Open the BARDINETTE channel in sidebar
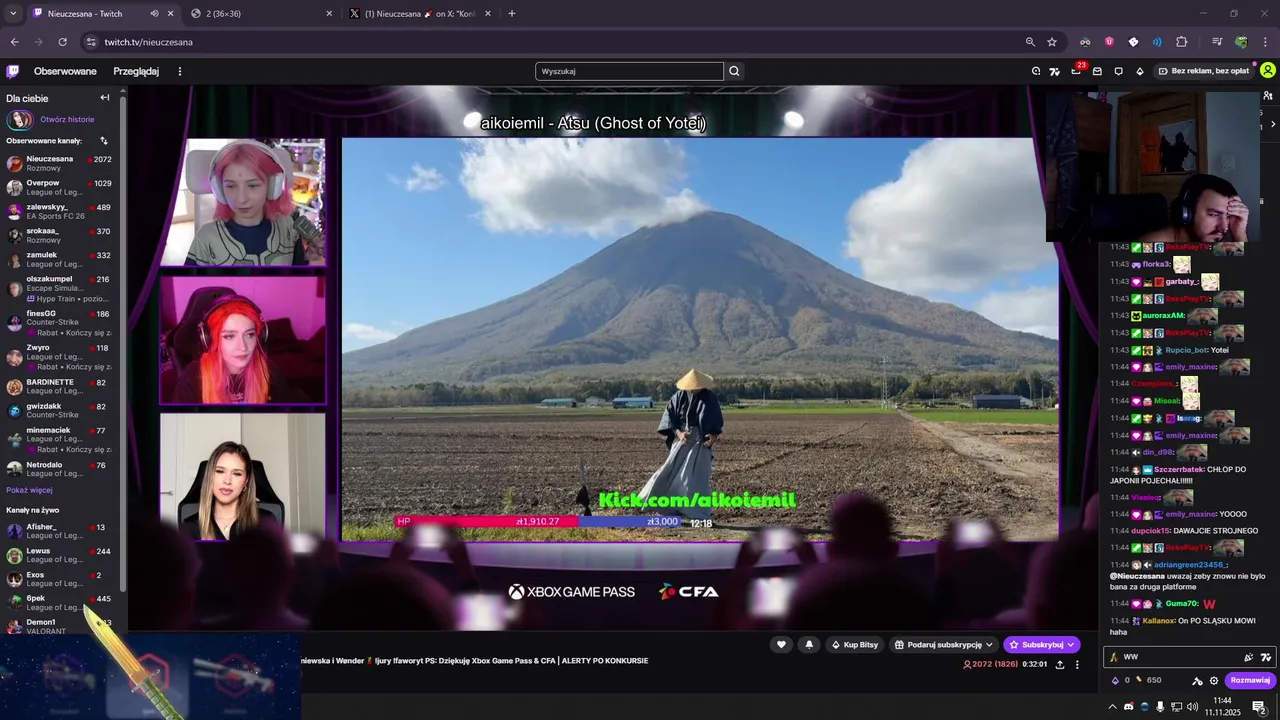This screenshot has height=720, width=1280. click(60, 386)
